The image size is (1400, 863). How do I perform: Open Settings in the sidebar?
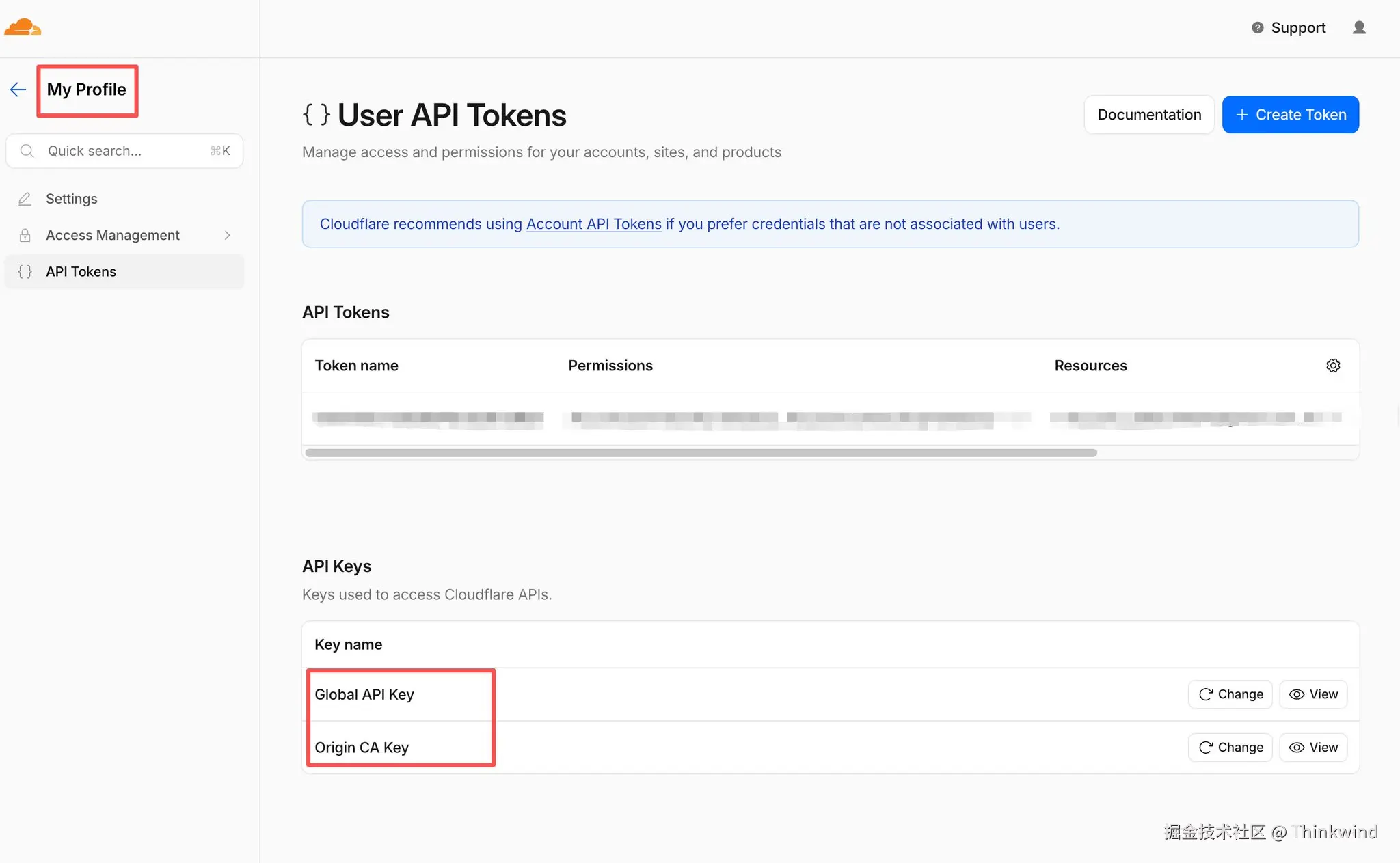124,199
